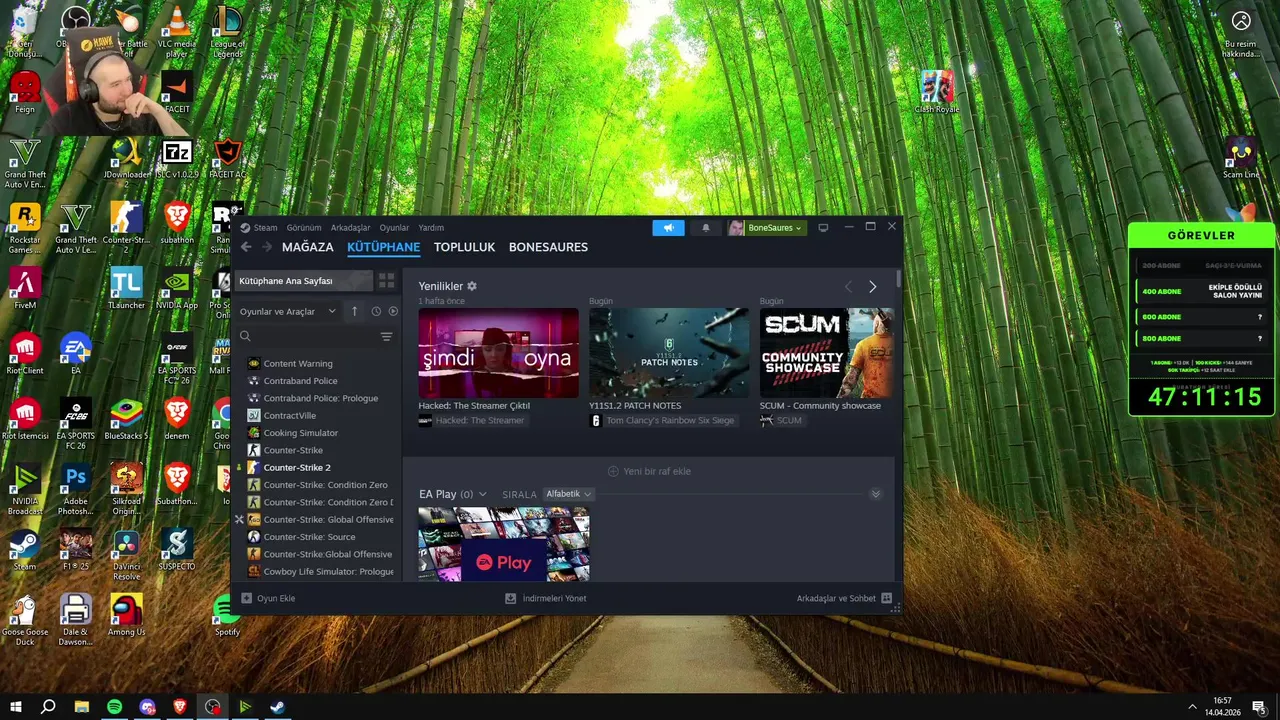The image size is (1280, 720).
Task: Open the BONESAURES profile tab
Action: (x=548, y=247)
